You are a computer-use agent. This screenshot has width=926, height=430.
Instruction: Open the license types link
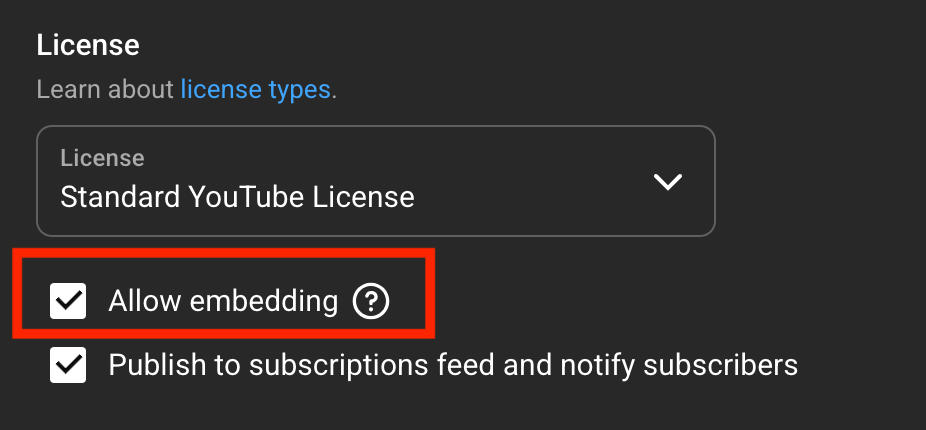255,89
